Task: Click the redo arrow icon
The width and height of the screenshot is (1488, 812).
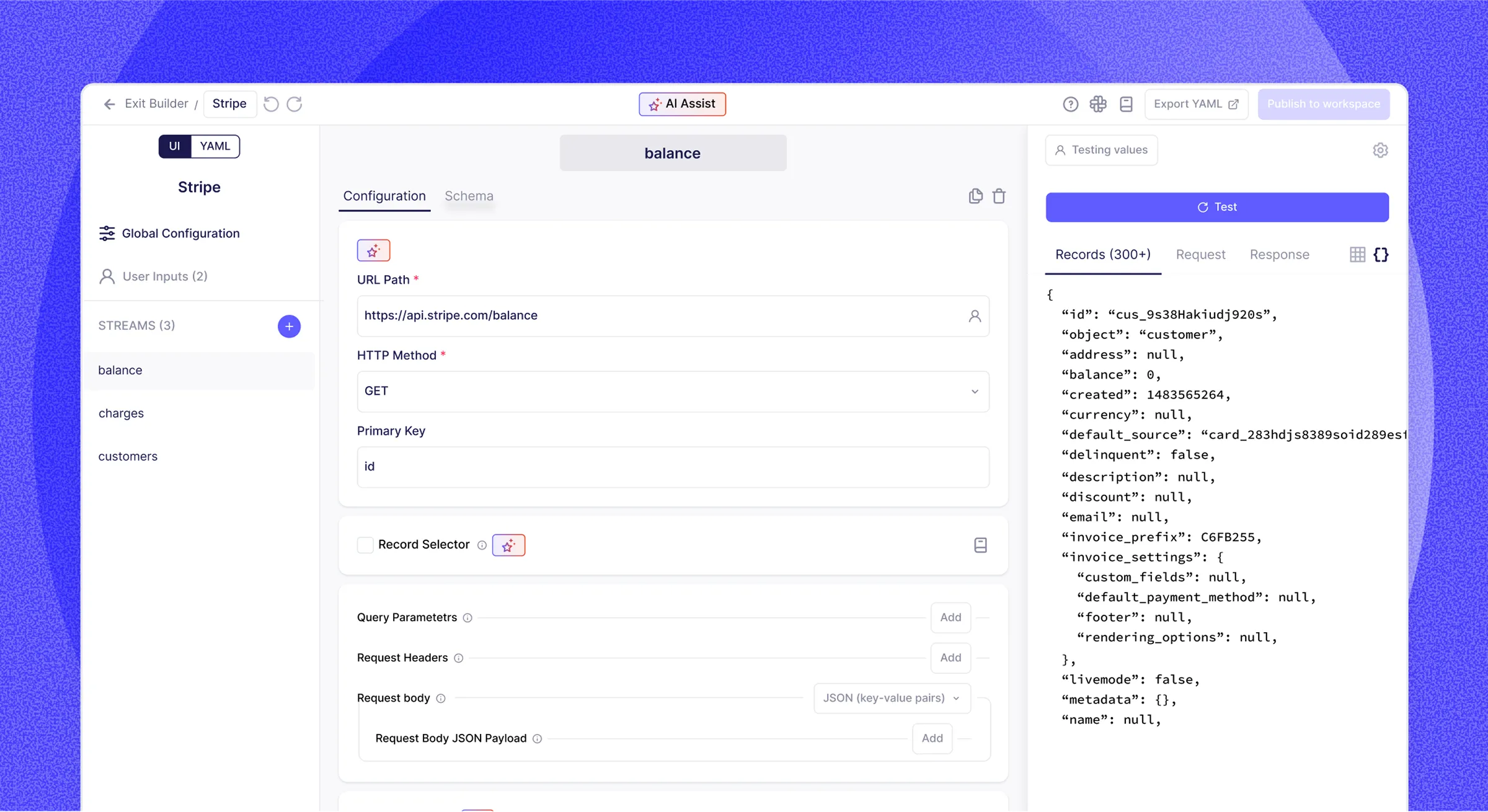Action: 294,104
